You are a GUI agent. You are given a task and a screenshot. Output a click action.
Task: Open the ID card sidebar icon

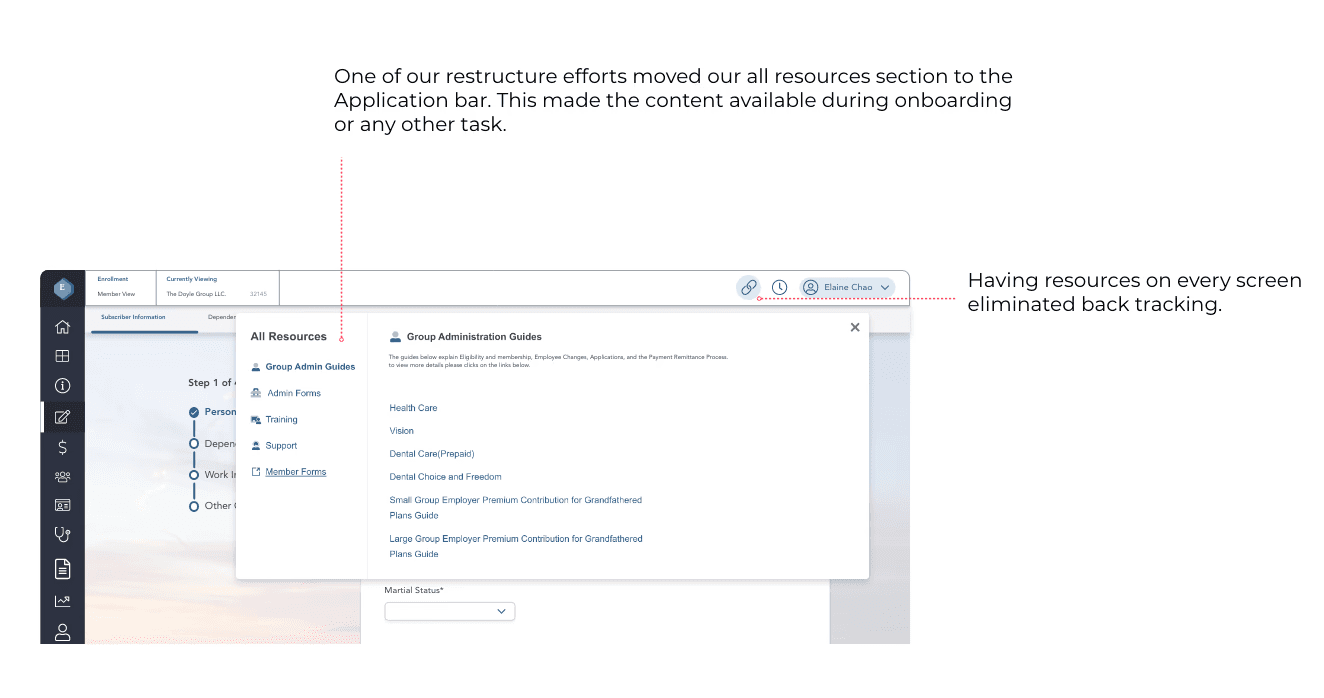pos(63,505)
